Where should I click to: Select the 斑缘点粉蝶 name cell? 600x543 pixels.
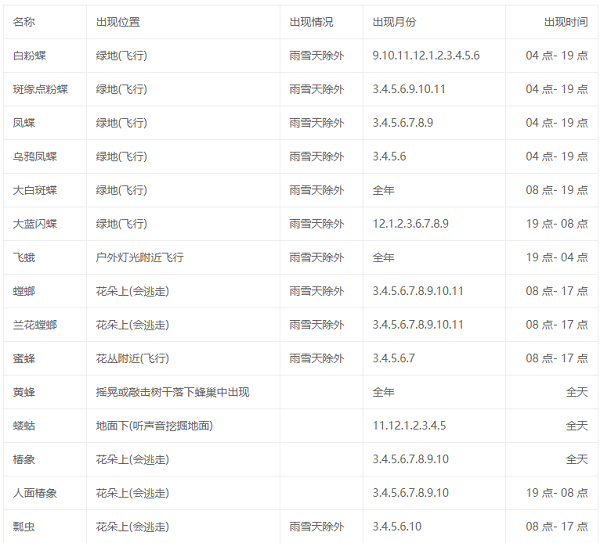40,89
